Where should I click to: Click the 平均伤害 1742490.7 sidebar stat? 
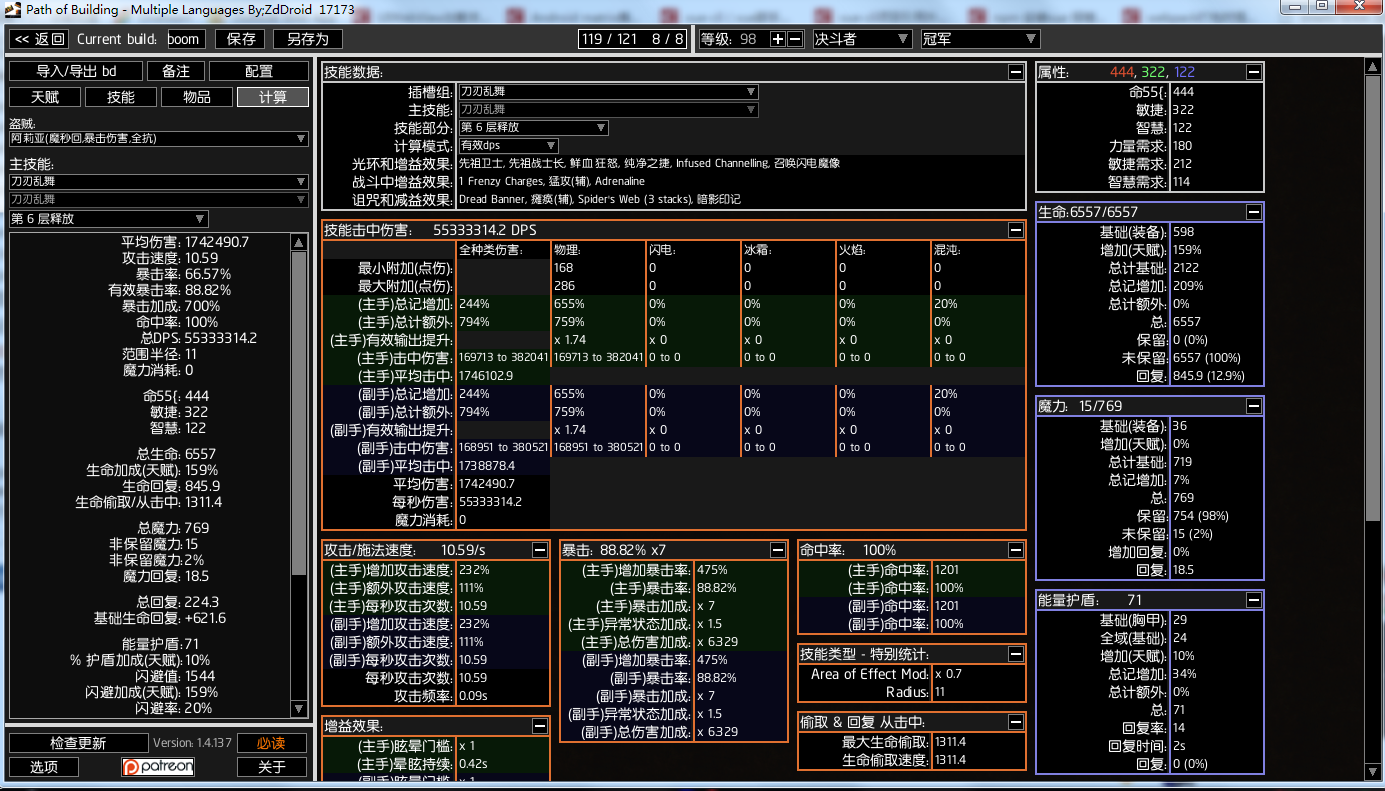click(x=185, y=242)
